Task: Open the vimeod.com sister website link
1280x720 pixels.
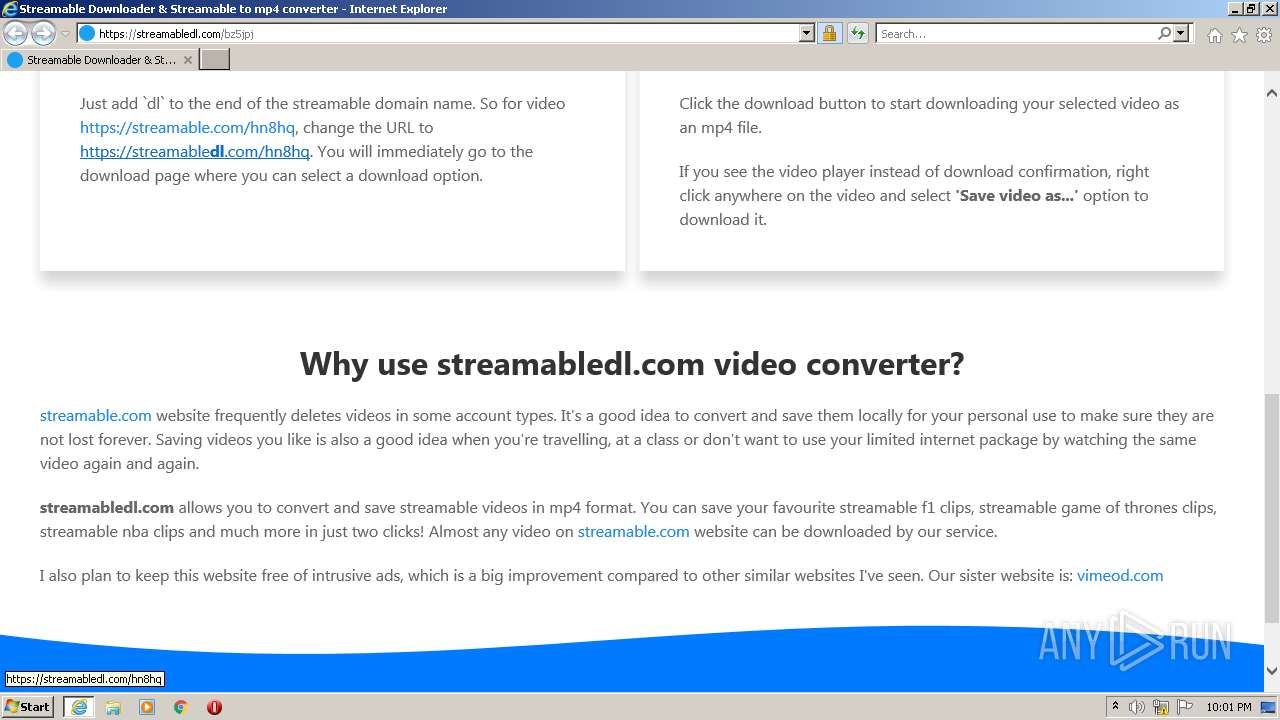Action: (x=1120, y=575)
